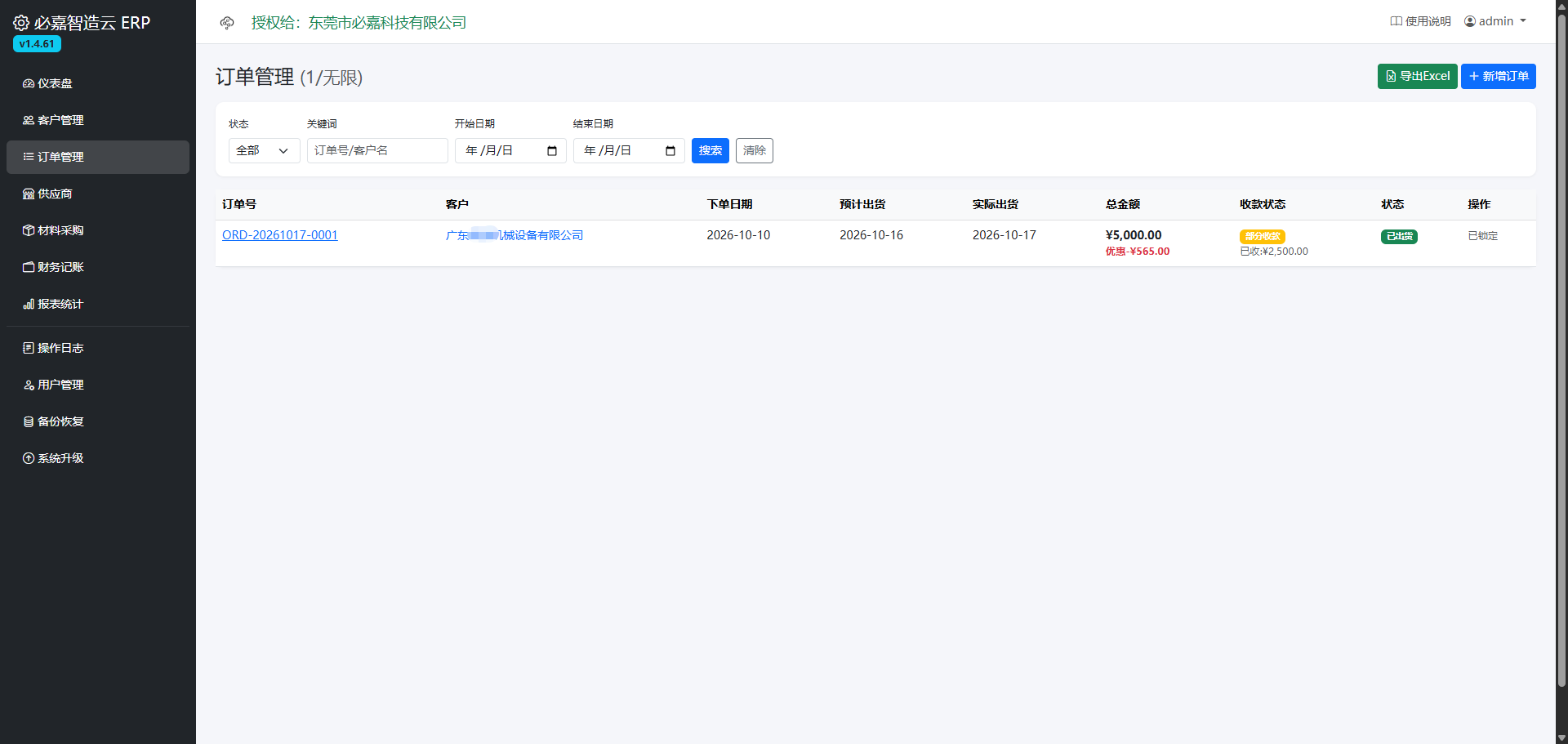Open 结束日期 calendar picker icon
The width and height of the screenshot is (1568, 744).
[670, 151]
